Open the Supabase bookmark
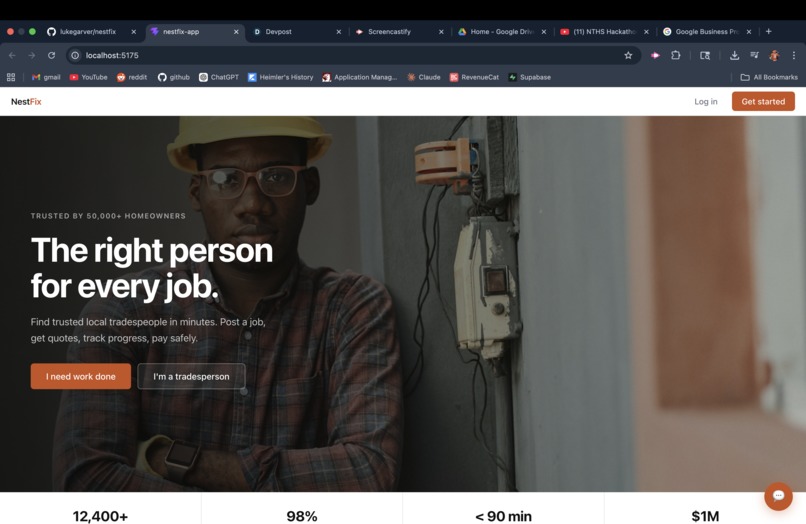 click(x=530, y=77)
